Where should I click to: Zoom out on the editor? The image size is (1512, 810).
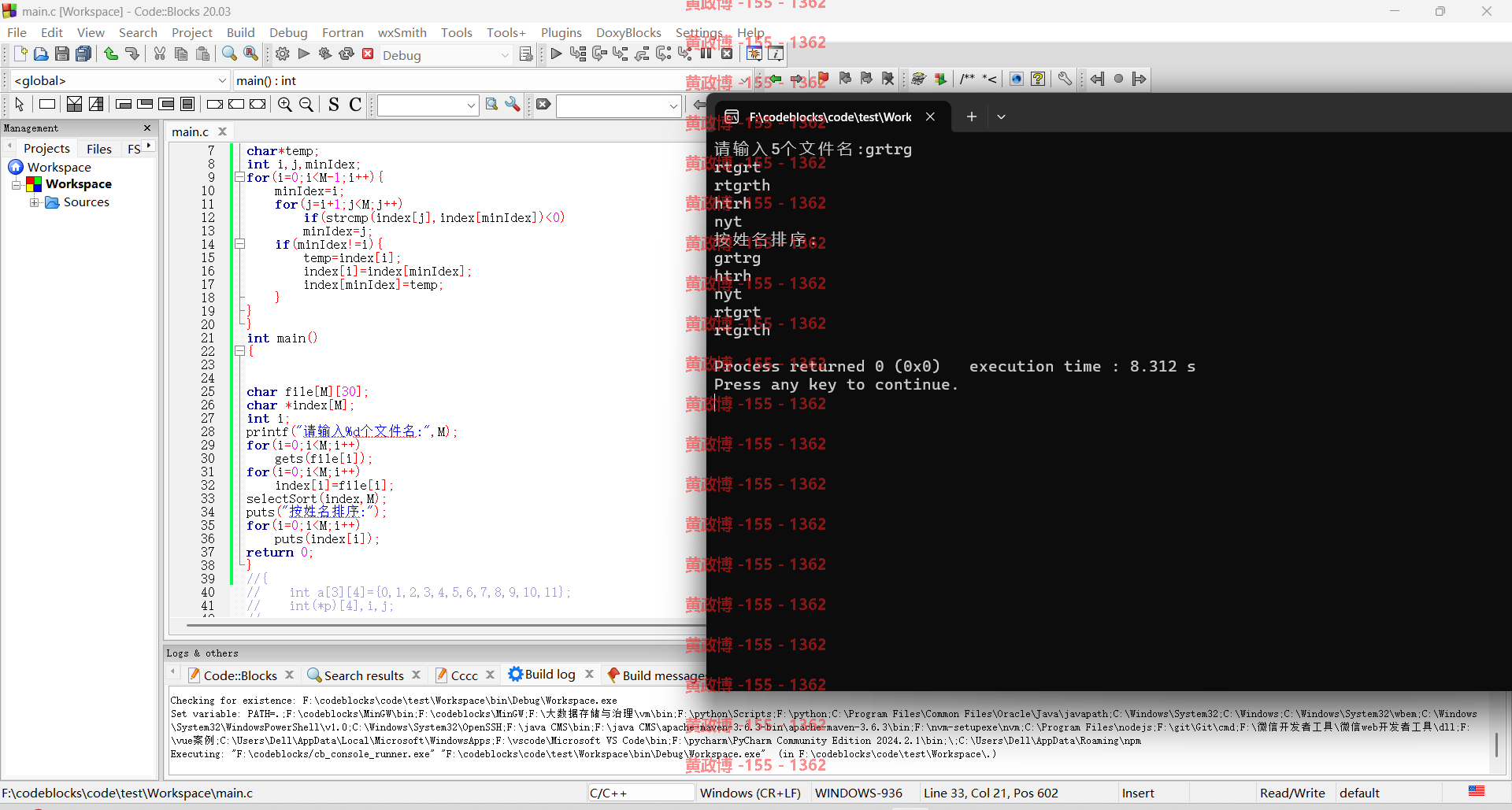pos(306,105)
